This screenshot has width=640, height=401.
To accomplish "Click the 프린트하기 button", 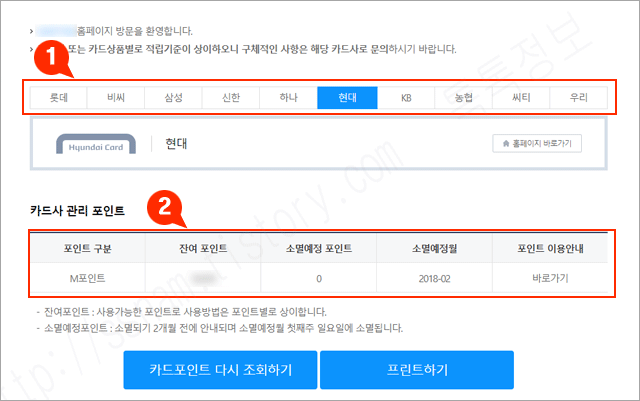I will coord(417,370).
